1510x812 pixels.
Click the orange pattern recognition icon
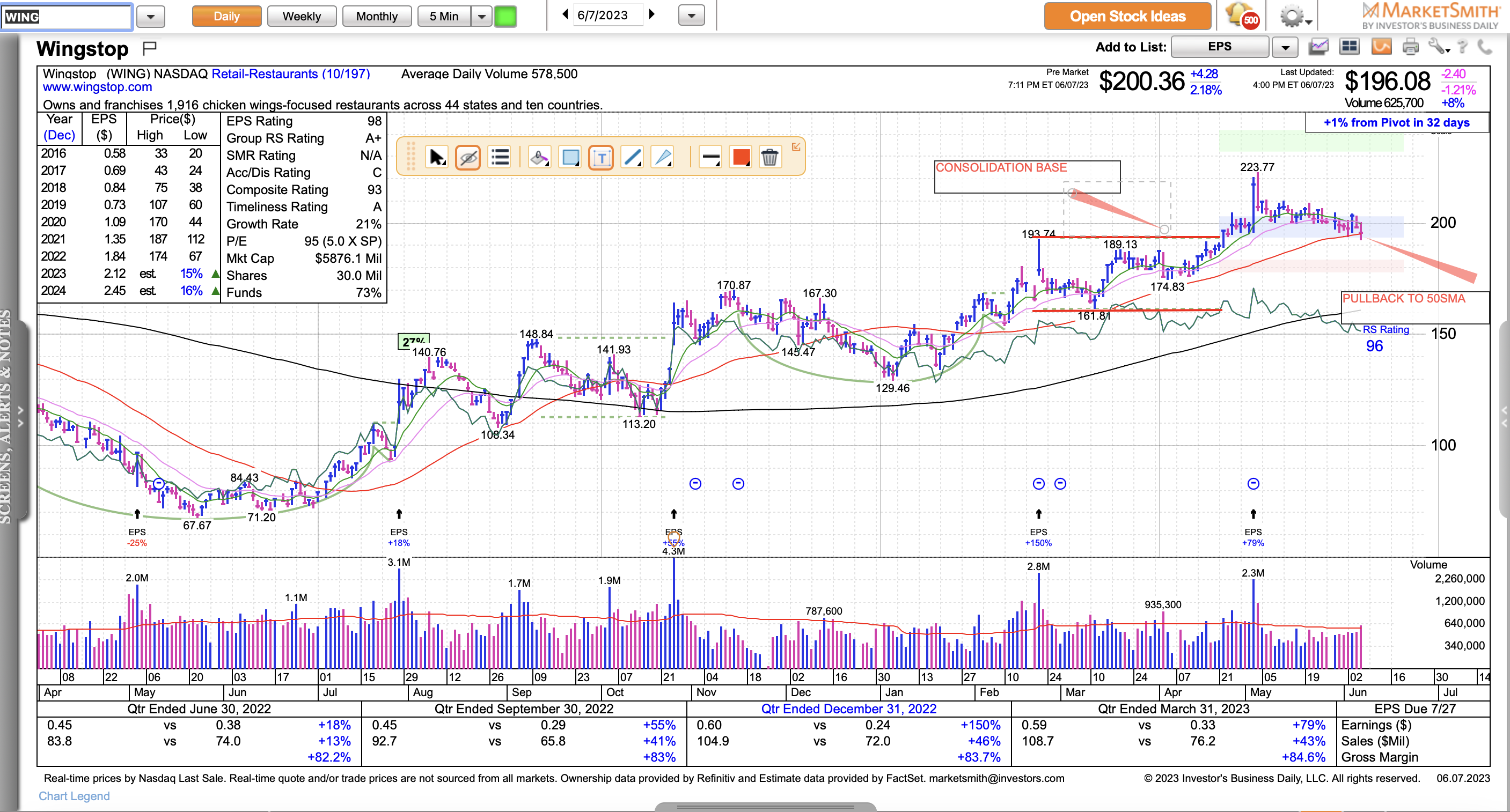point(1382,46)
